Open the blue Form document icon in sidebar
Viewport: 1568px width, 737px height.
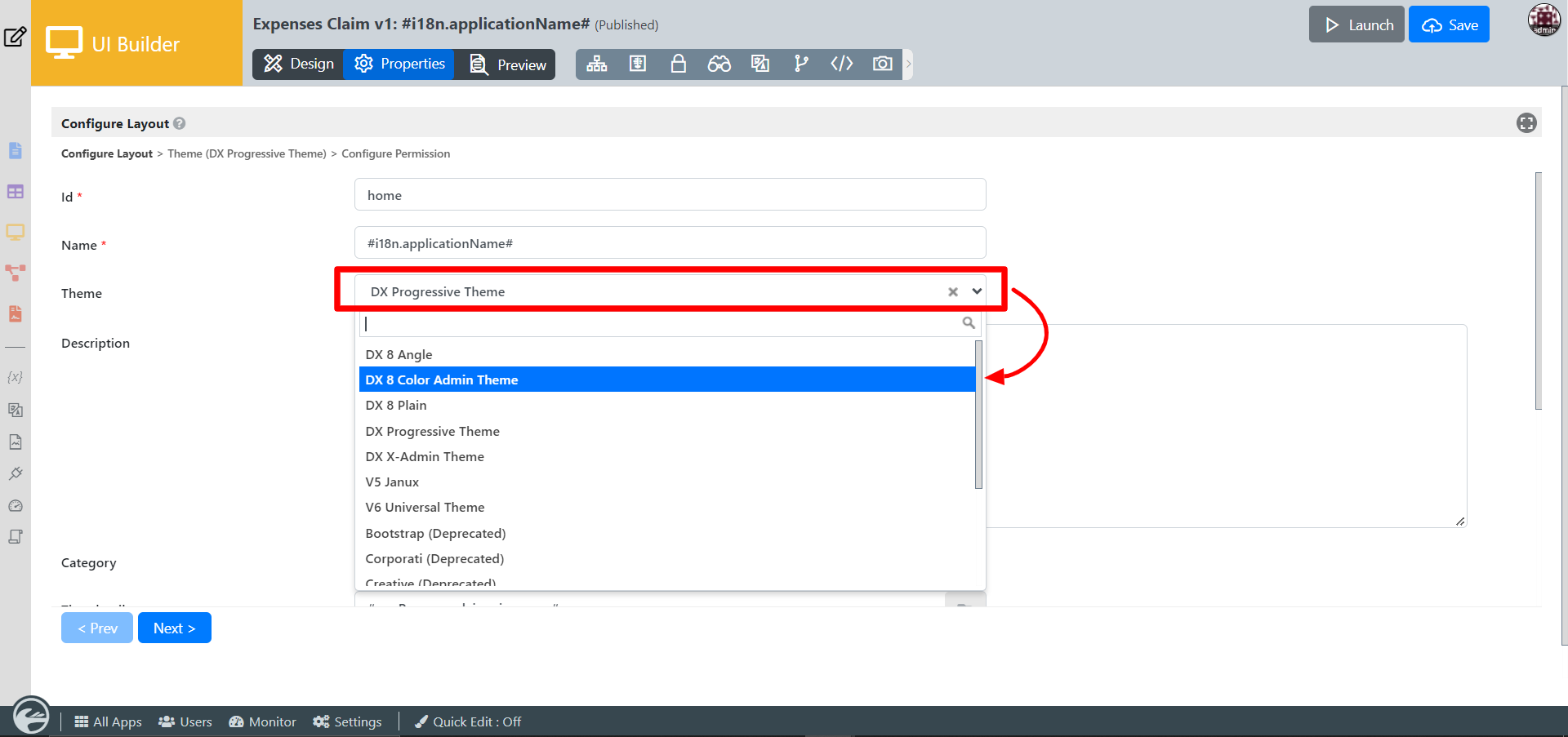tap(16, 150)
